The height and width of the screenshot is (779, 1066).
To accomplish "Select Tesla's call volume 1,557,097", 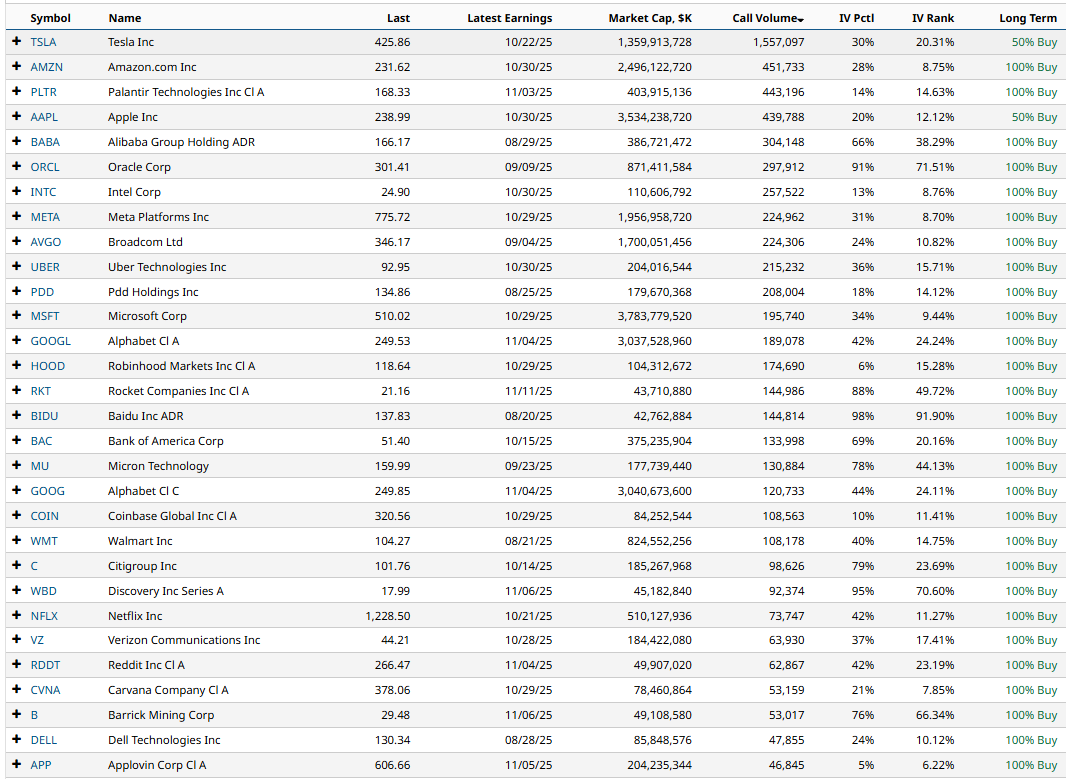I will (778, 41).
